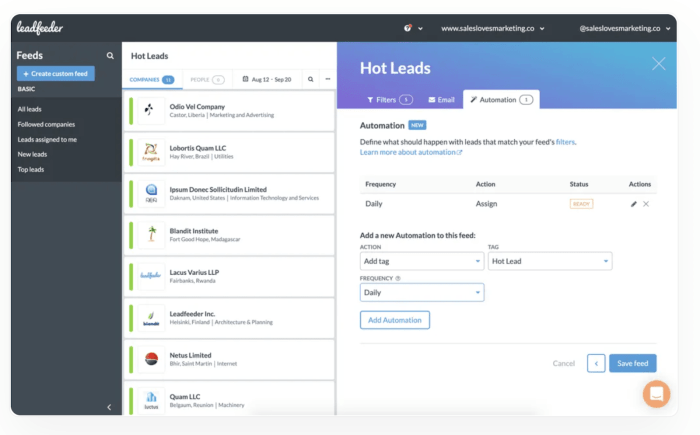Click Cancel in the feed editor
The height and width of the screenshot is (435, 700).
coord(563,363)
